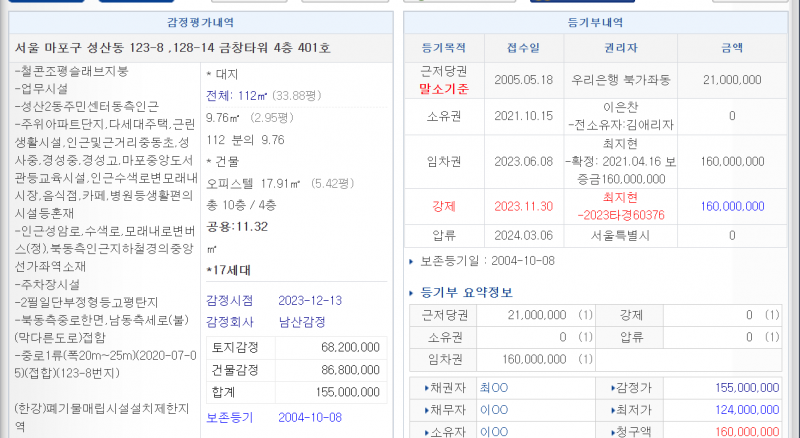Image resolution: width=800 pixels, height=438 pixels.
Task: Click the 감정평가내역 panel header
Action: [x=201, y=22]
